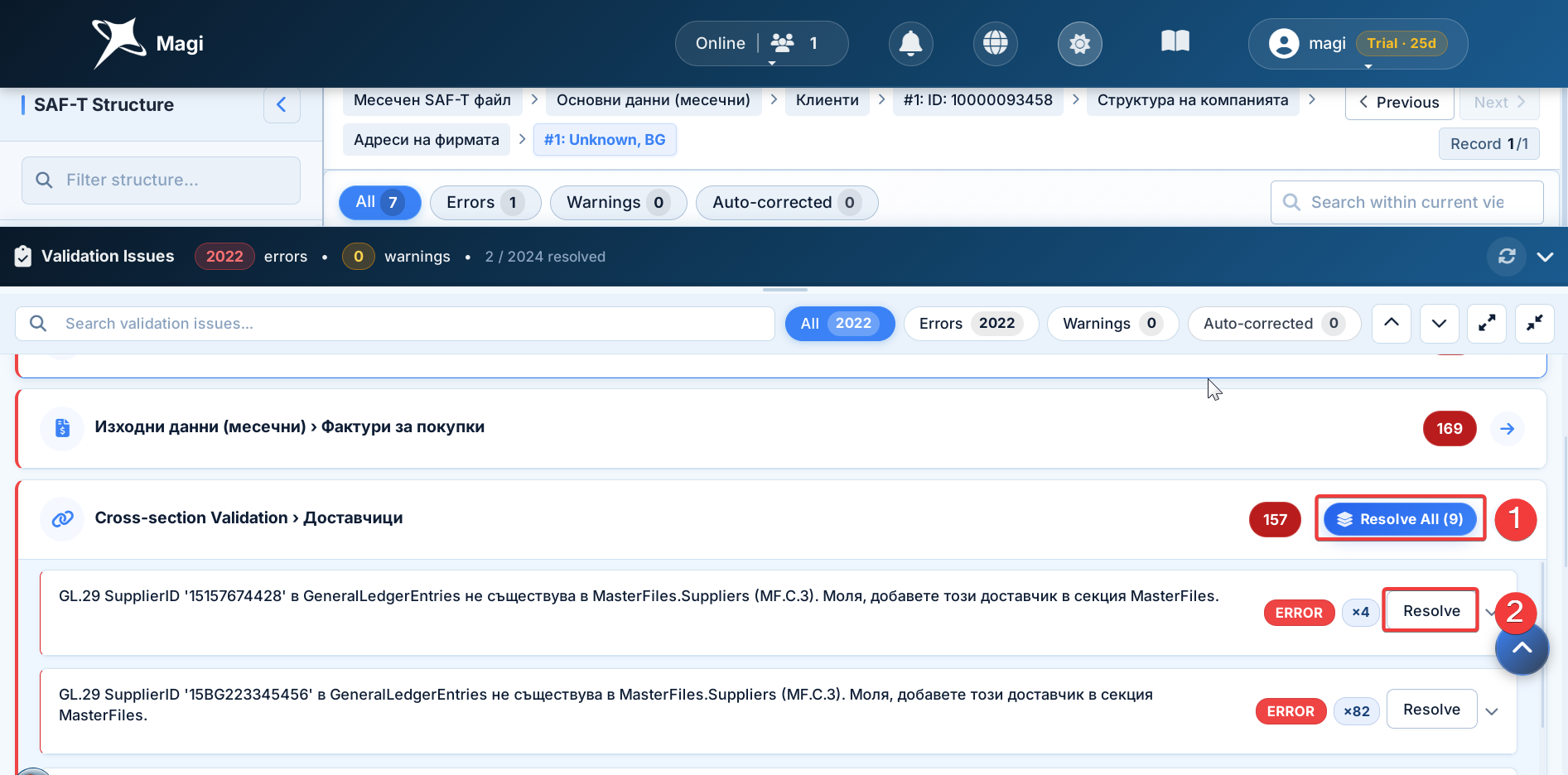
Task: Show All 2022 validation issues
Action: point(840,323)
